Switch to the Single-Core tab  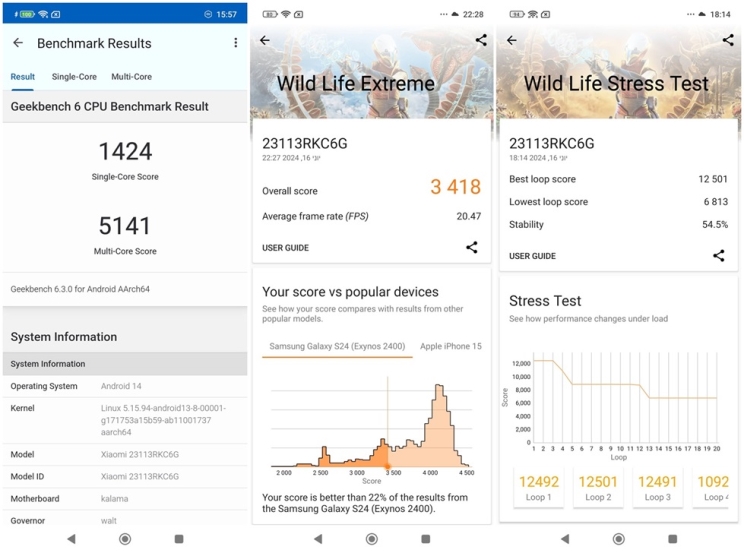[74, 77]
